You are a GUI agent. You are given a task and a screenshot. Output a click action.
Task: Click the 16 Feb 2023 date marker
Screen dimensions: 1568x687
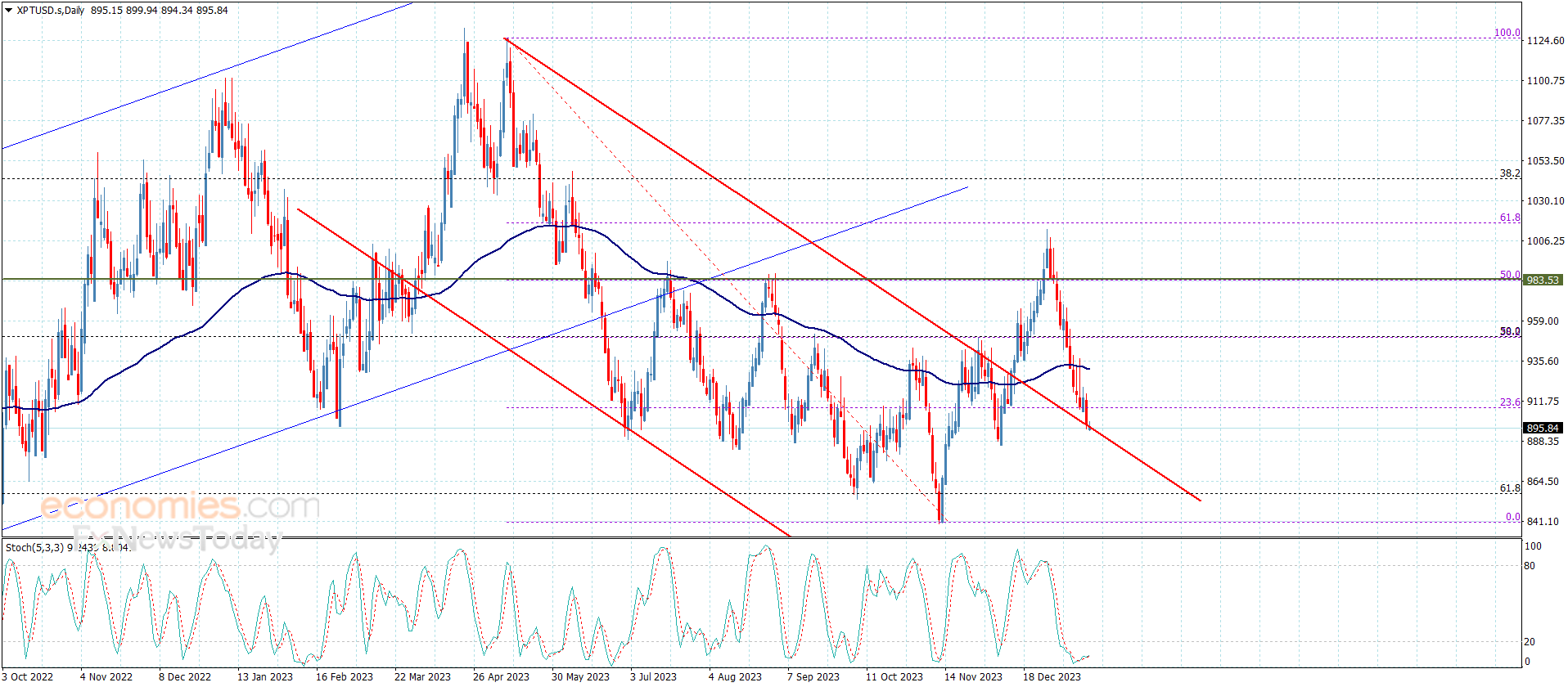pyautogui.click(x=344, y=676)
